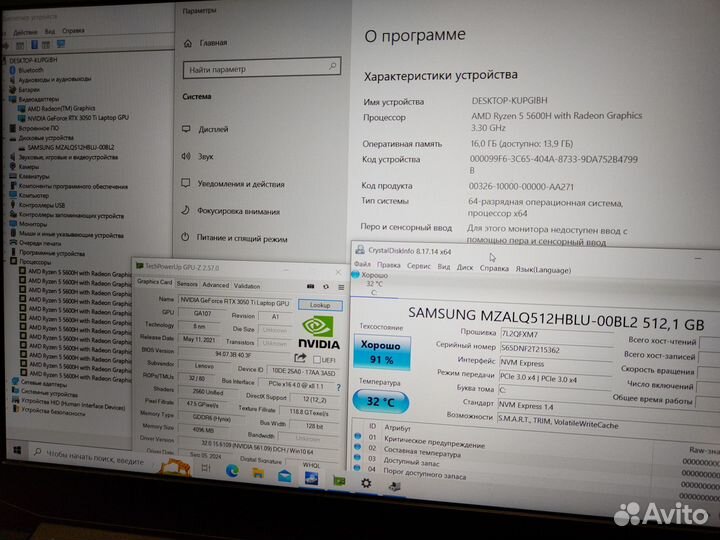Click Камеры camera category in Device Manager

point(24,167)
